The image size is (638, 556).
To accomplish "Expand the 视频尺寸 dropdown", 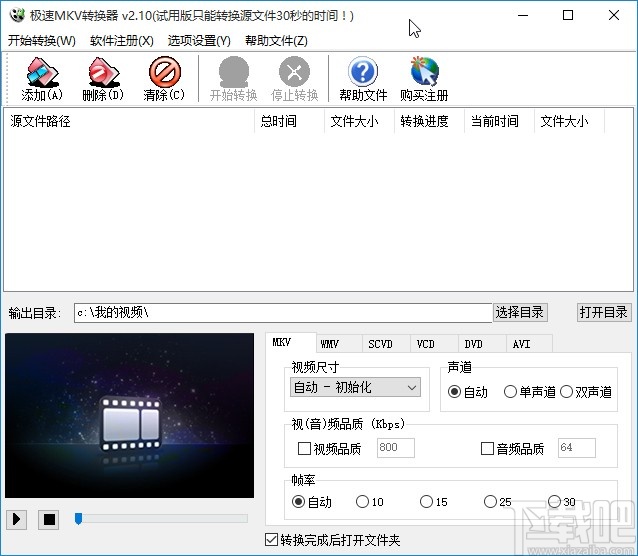I will pos(355,387).
